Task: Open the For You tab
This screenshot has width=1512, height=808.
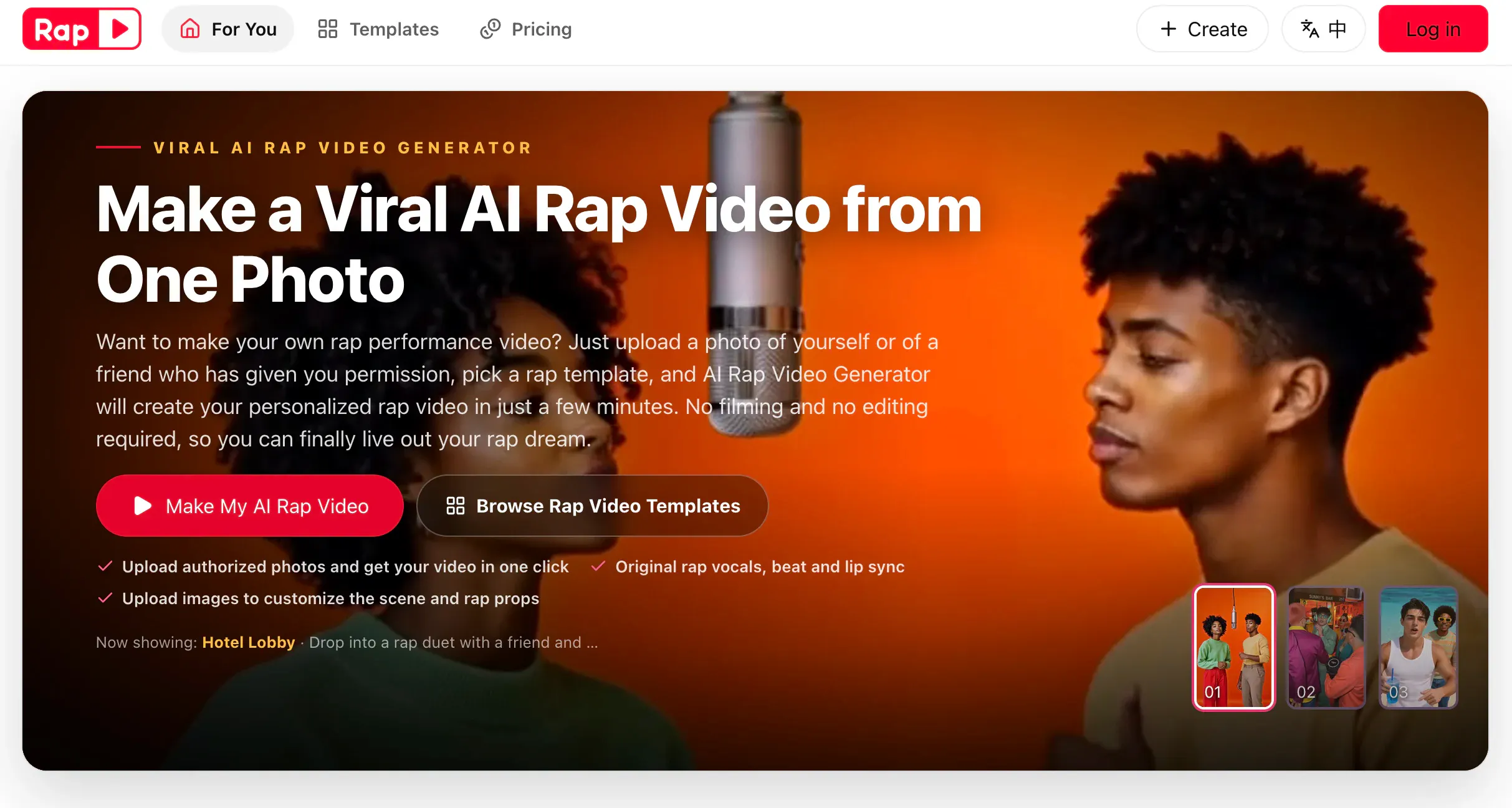Action: coord(228,29)
